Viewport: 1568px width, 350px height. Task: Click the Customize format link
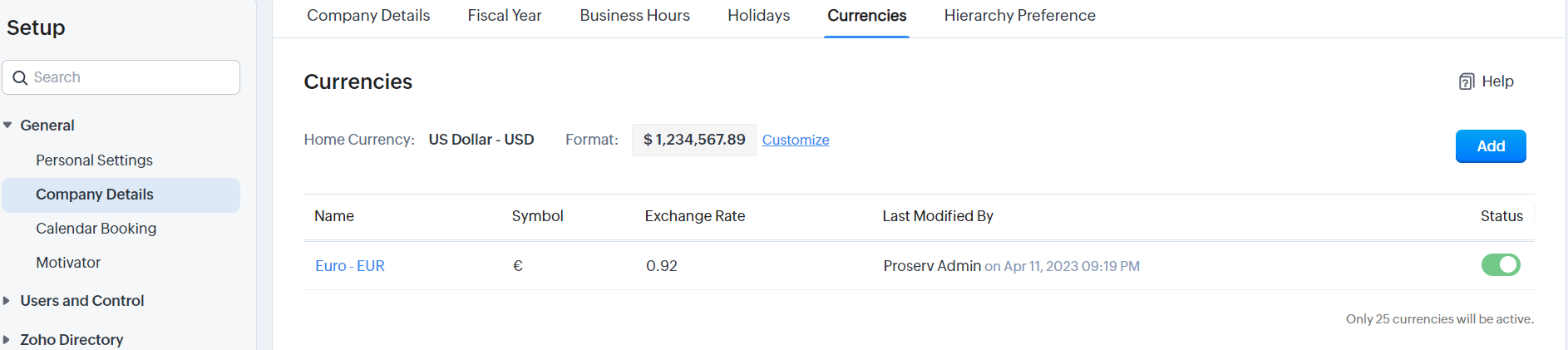point(796,140)
